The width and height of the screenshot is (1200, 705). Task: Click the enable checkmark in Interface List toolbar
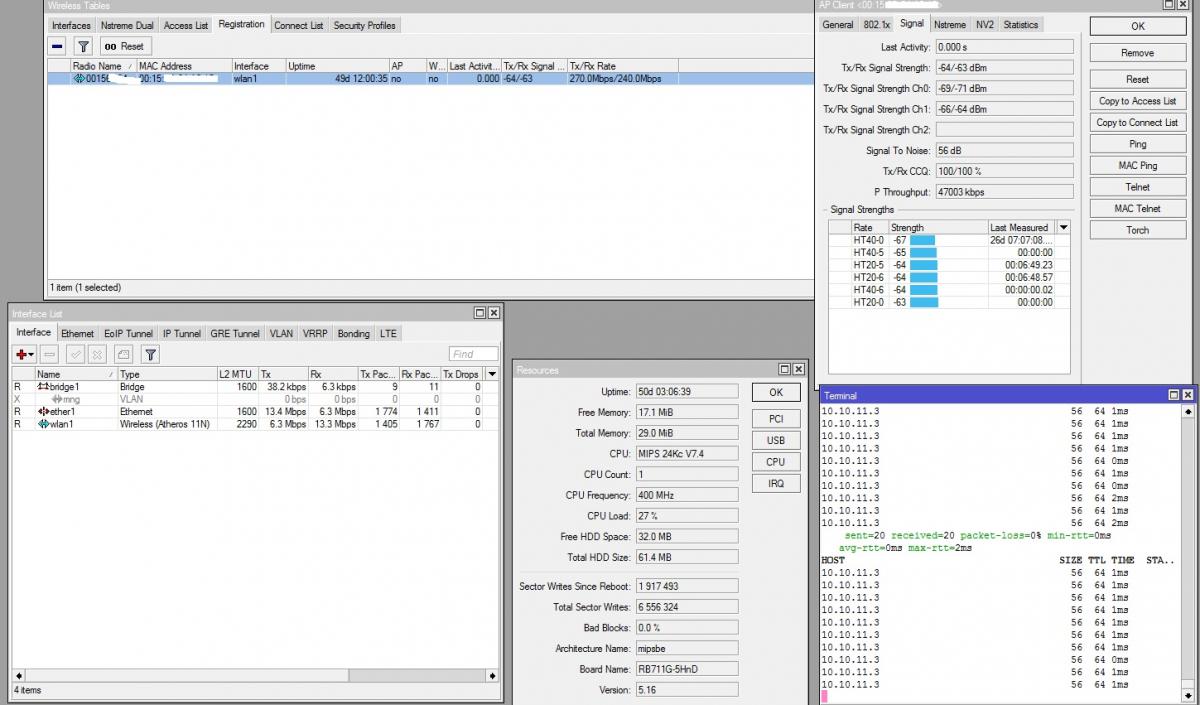click(x=75, y=354)
